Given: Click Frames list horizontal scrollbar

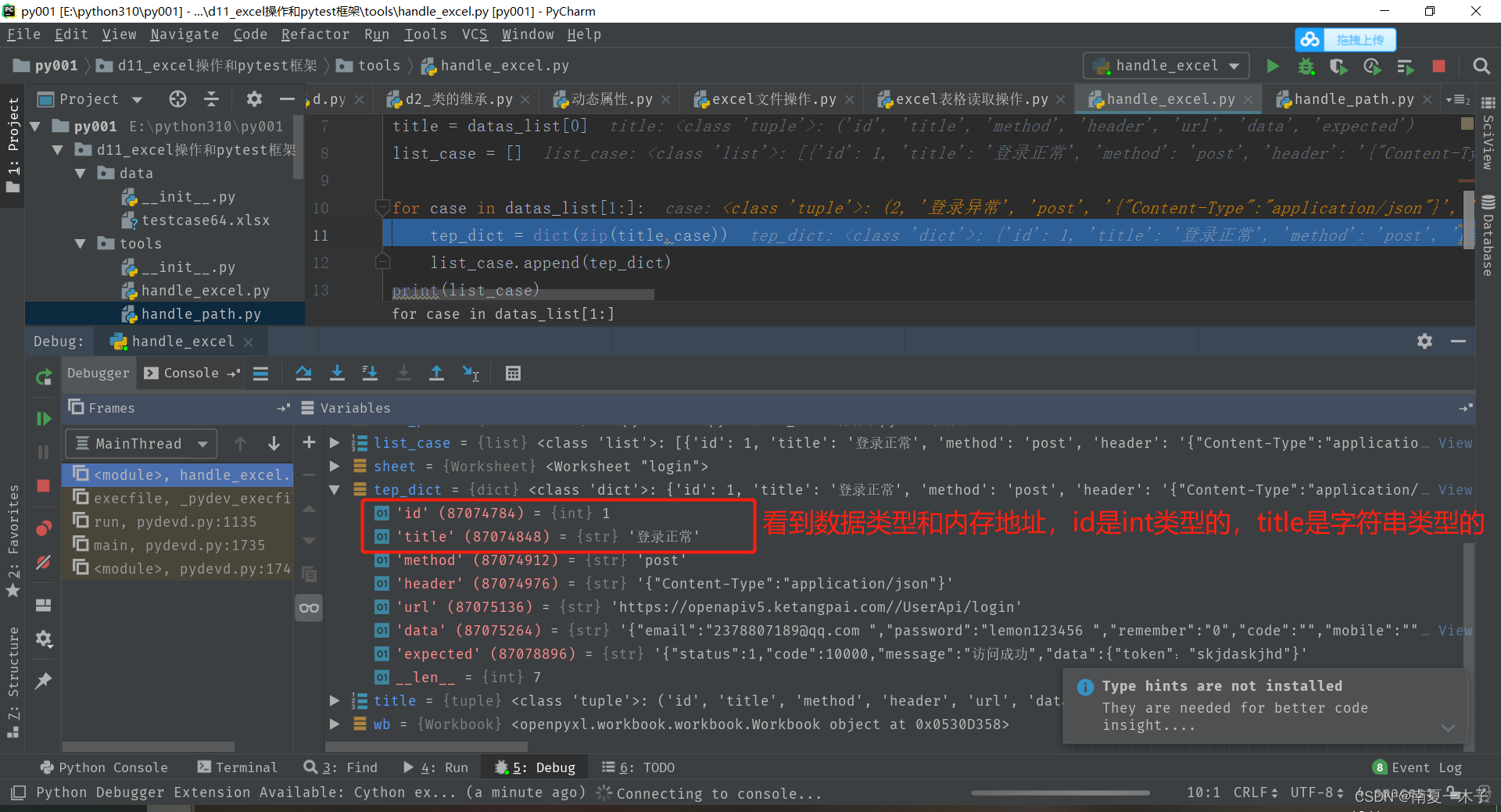Looking at the screenshot, I should pos(149,746).
